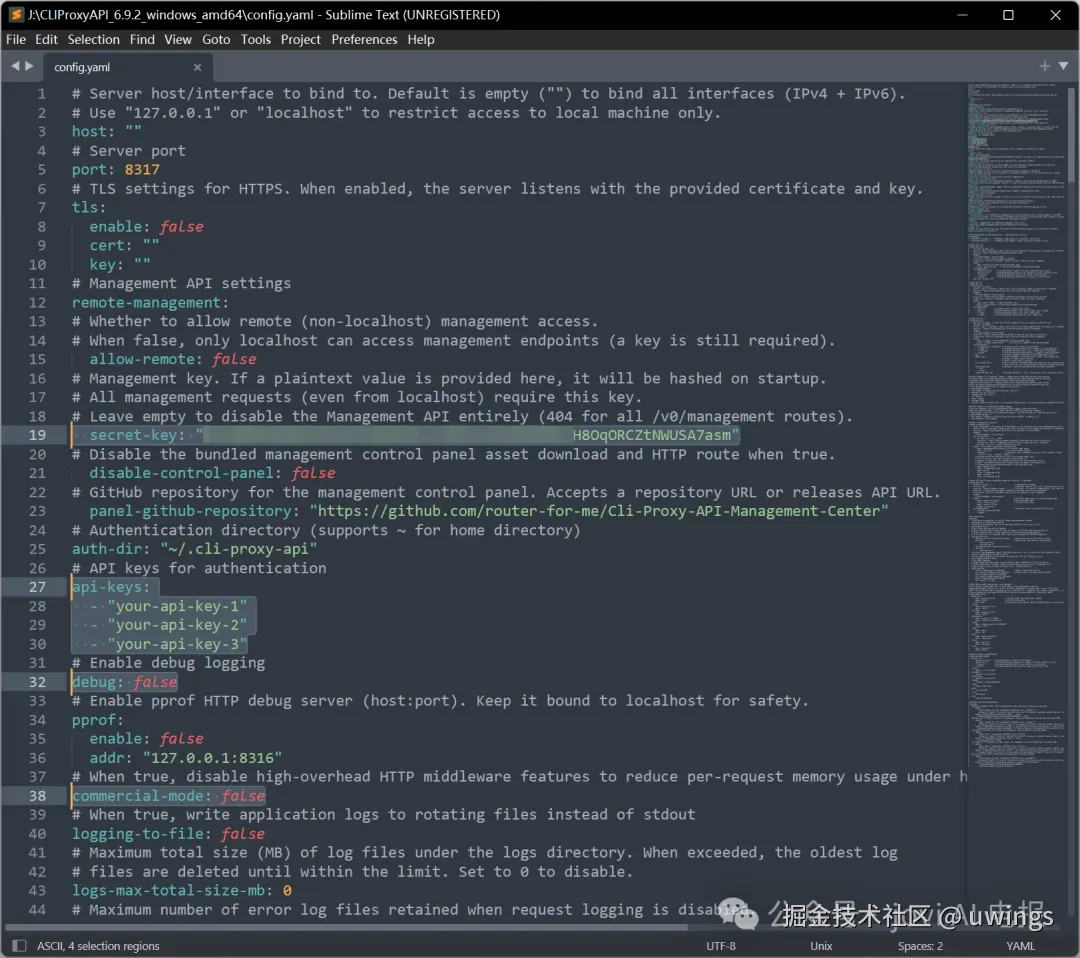Close the config.yaml tab
Image resolution: width=1080 pixels, height=958 pixels.
point(197,67)
